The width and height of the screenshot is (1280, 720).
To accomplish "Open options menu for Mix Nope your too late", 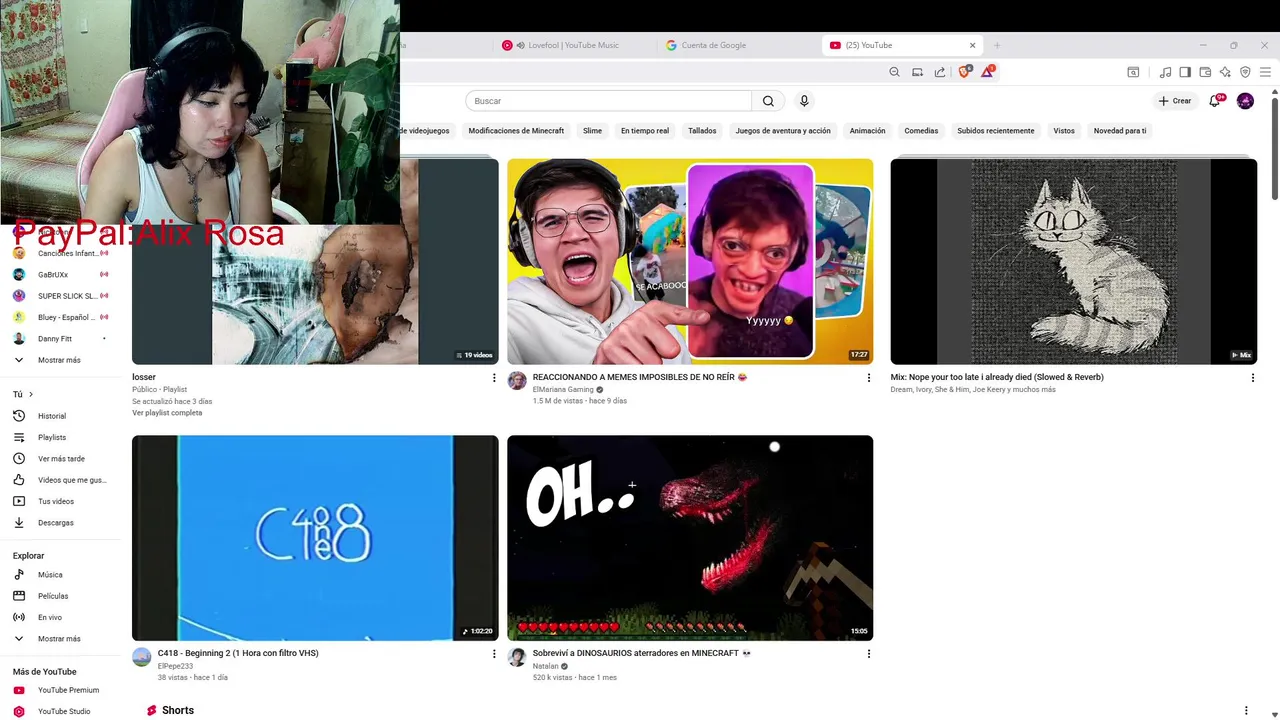I will (1252, 378).
